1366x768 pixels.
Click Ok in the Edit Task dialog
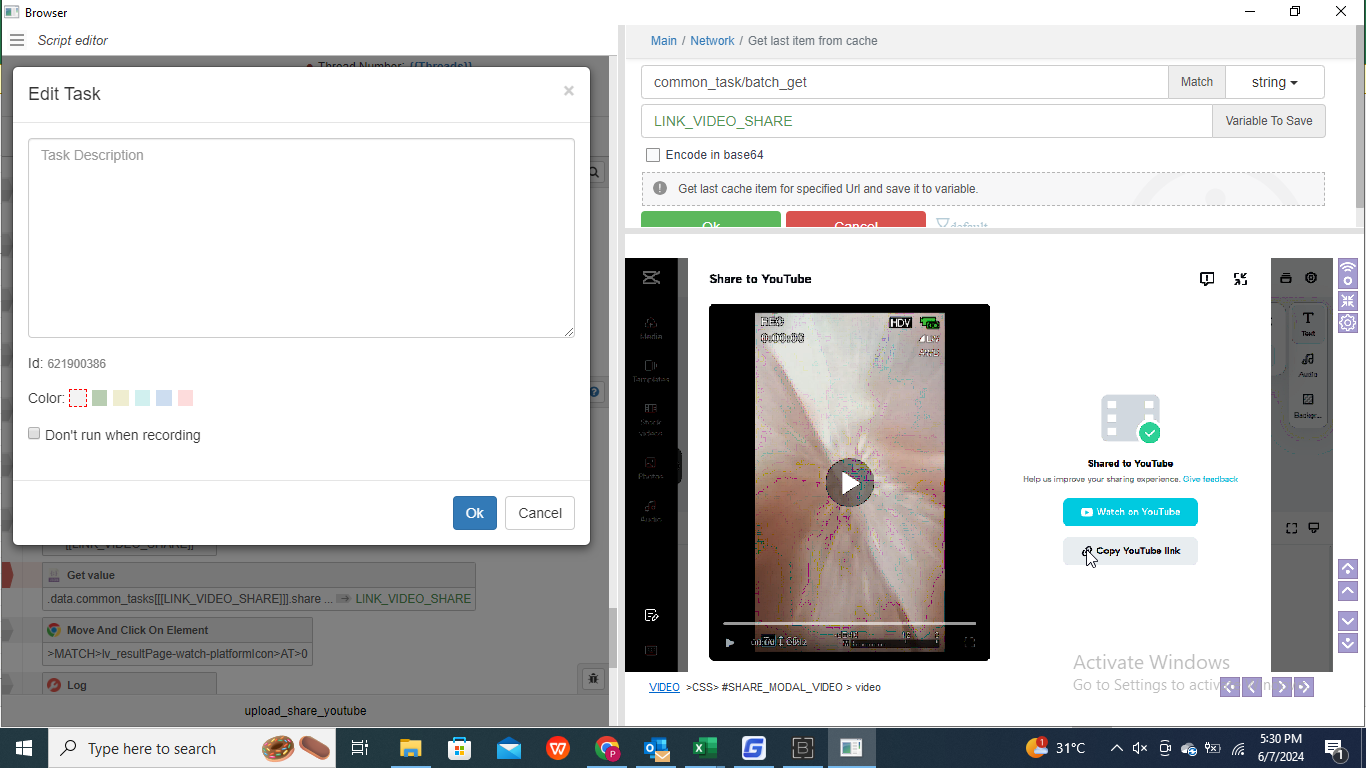[474, 513]
